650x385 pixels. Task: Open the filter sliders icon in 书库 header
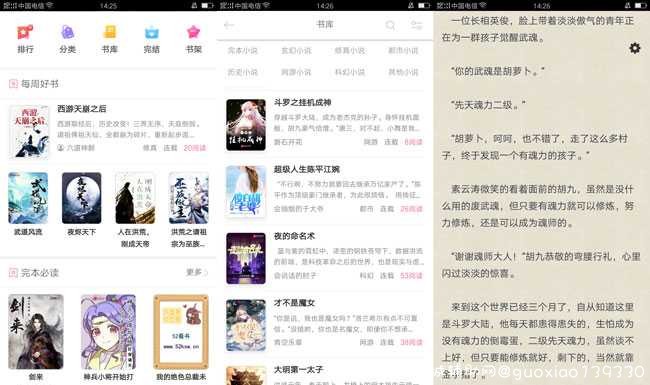coord(416,25)
